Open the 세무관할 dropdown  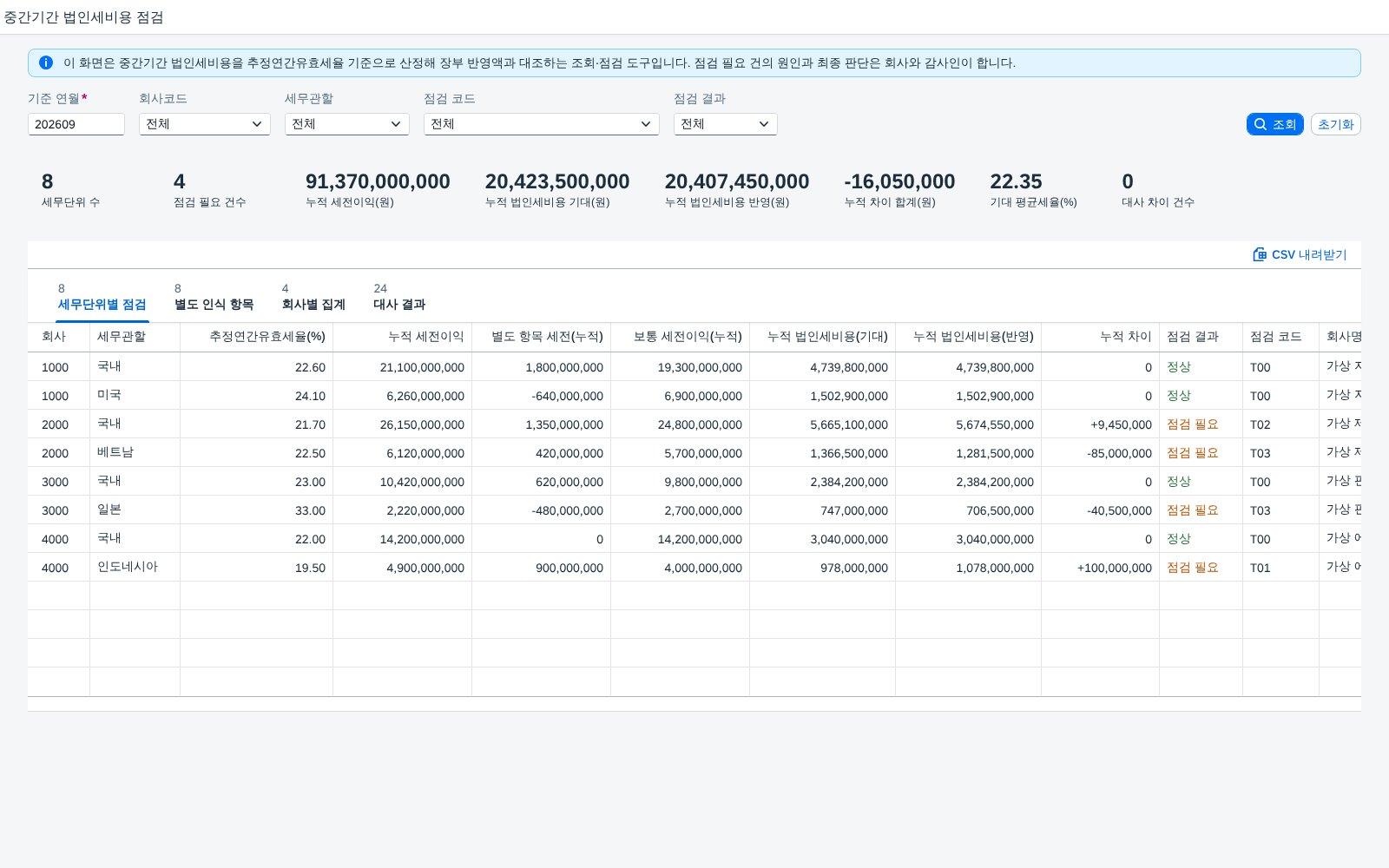pyautogui.click(x=347, y=124)
